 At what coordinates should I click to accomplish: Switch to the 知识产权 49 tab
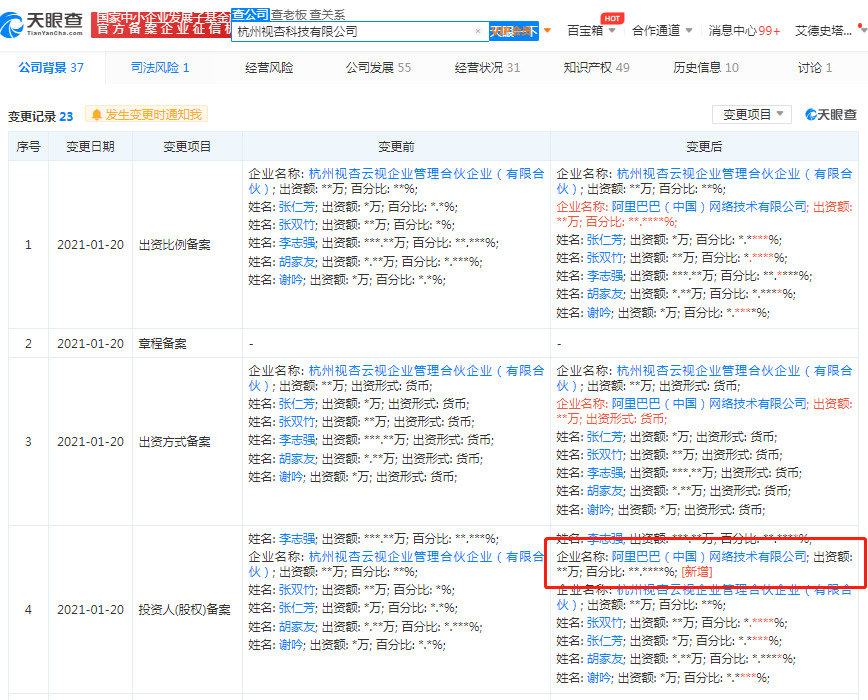coord(596,68)
